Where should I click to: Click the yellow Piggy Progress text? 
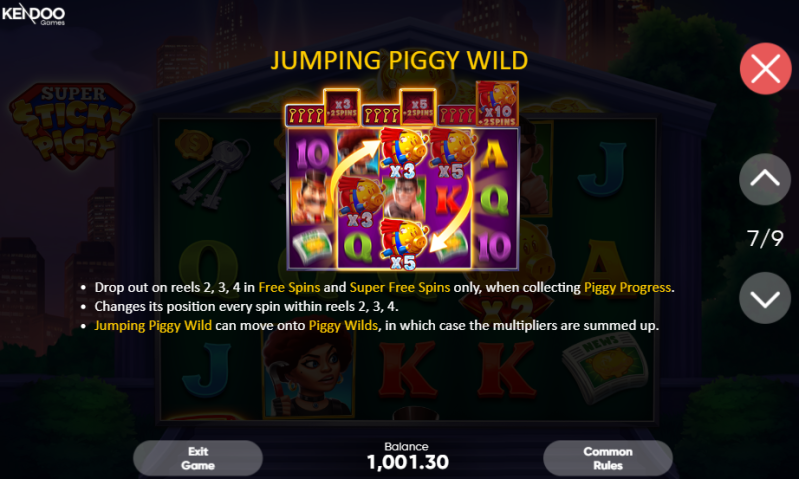[x=627, y=287]
